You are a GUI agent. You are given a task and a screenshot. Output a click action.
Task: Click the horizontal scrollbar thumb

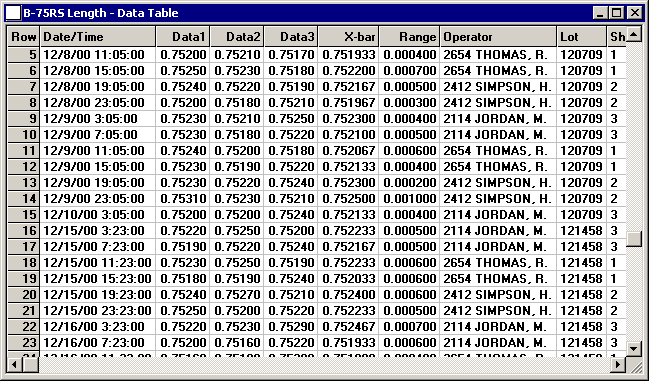[x=31, y=364]
